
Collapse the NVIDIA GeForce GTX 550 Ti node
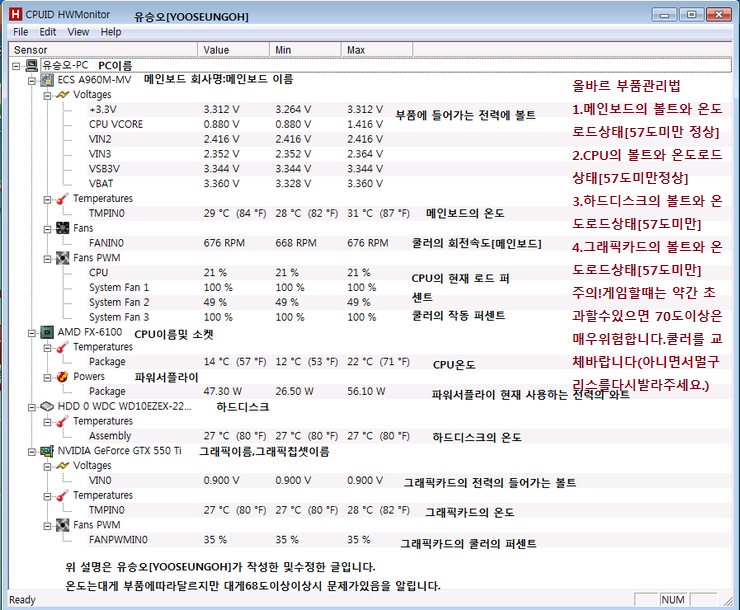click(32, 452)
